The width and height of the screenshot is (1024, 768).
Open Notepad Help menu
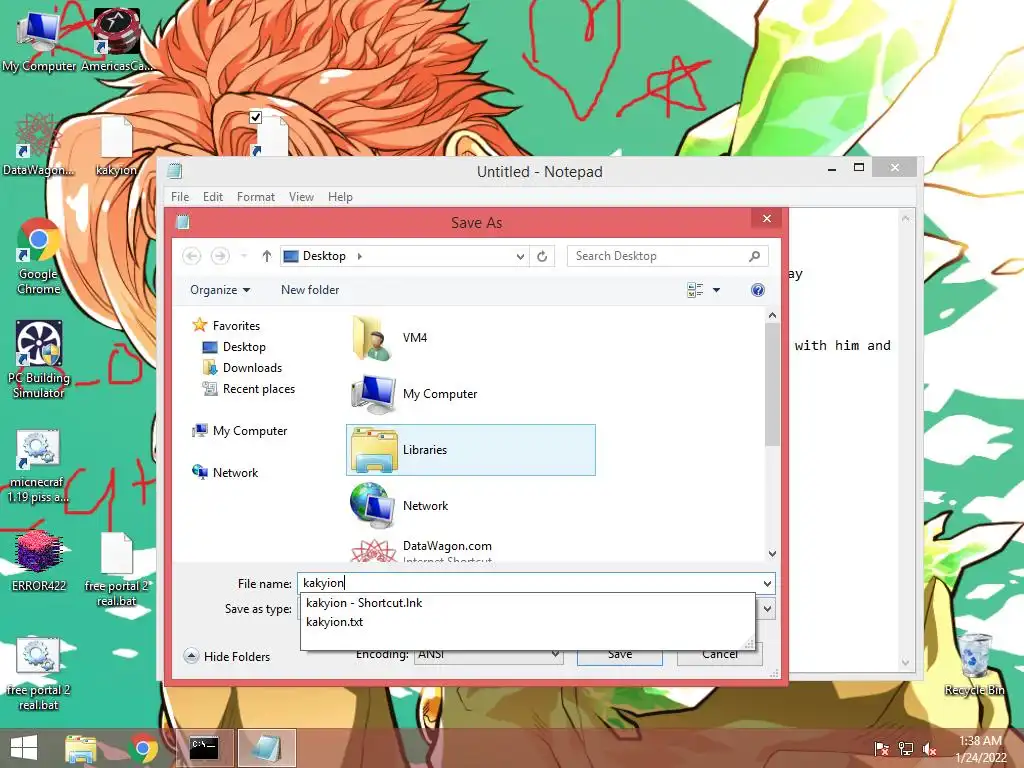click(340, 197)
